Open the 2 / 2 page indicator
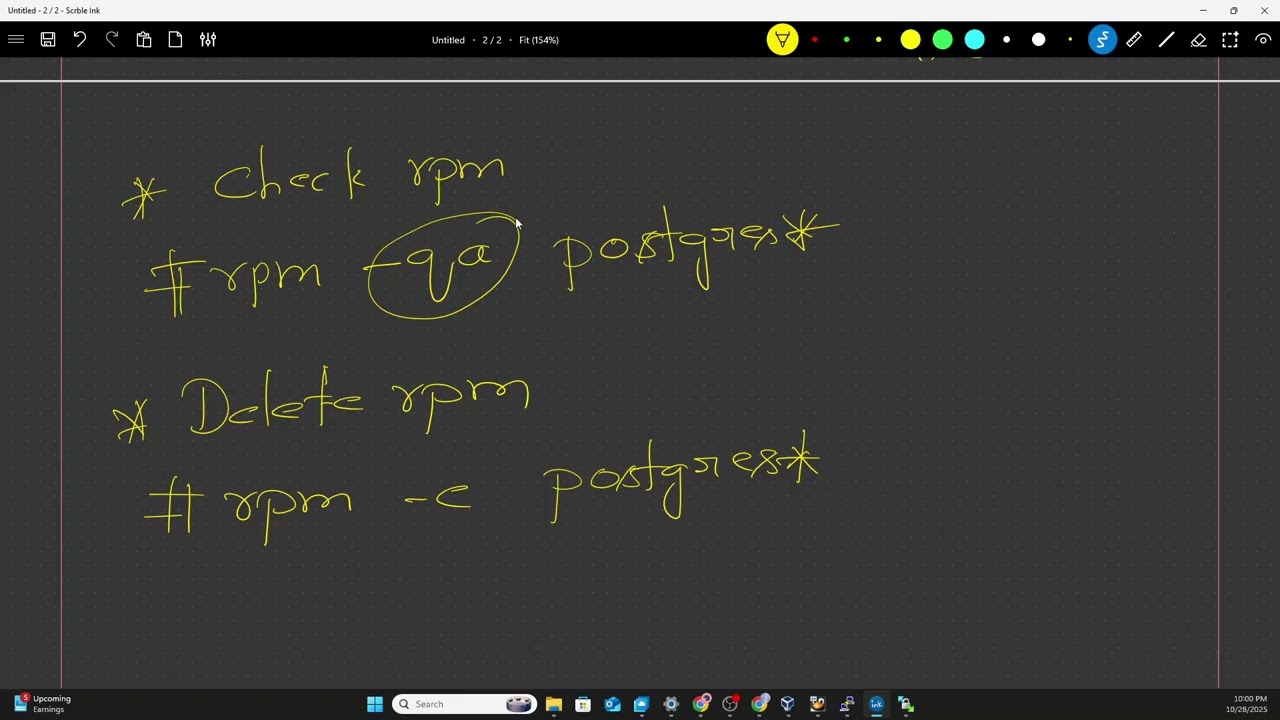Image resolution: width=1280 pixels, height=720 pixels. pos(492,40)
